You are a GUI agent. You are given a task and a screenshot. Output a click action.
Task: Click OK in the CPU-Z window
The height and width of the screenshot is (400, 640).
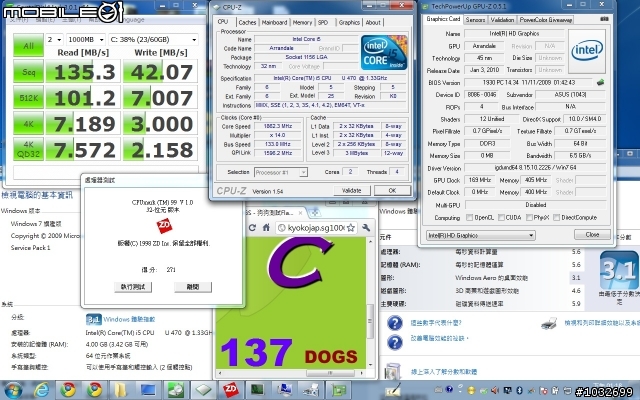[x=392, y=190]
